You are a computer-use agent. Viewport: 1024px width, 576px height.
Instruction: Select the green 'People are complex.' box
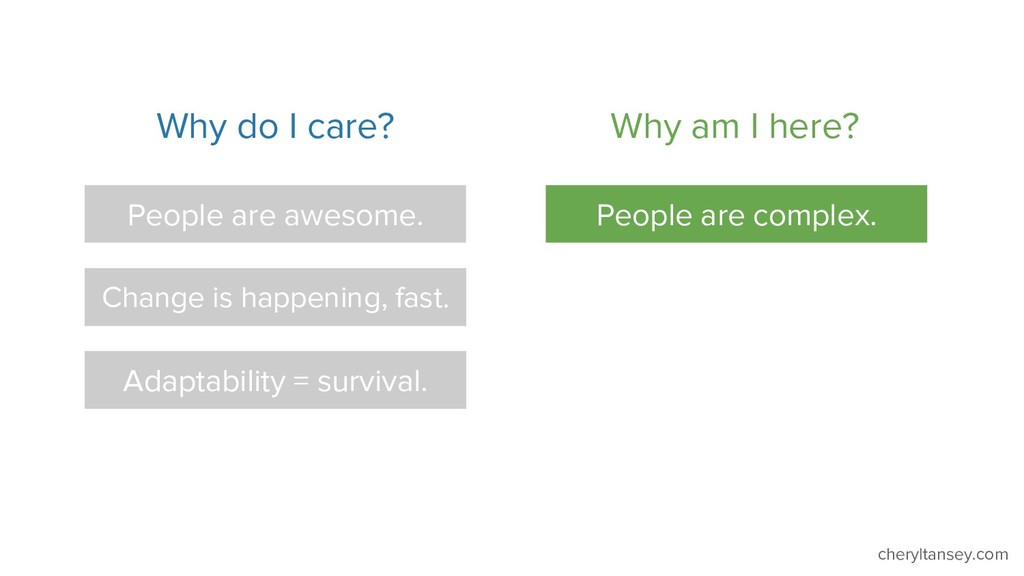(736, 214)
